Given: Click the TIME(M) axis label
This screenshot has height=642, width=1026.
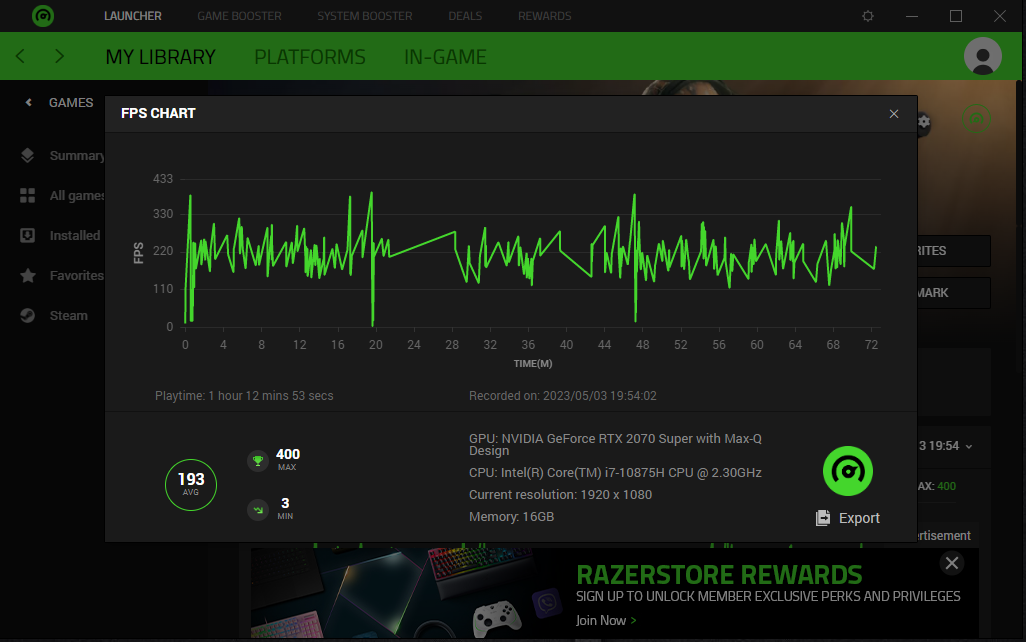Looking at the screenshot, I should click(x=533, y=363).
